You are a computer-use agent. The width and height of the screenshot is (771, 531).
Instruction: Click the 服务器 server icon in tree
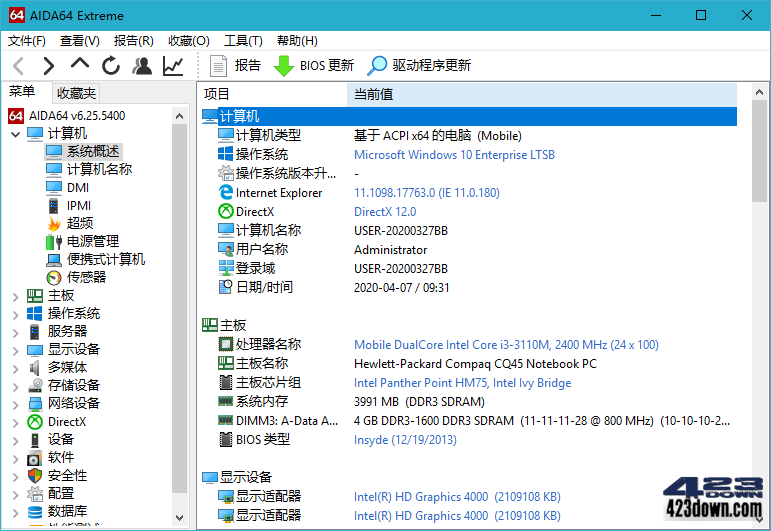click(35, 331)
